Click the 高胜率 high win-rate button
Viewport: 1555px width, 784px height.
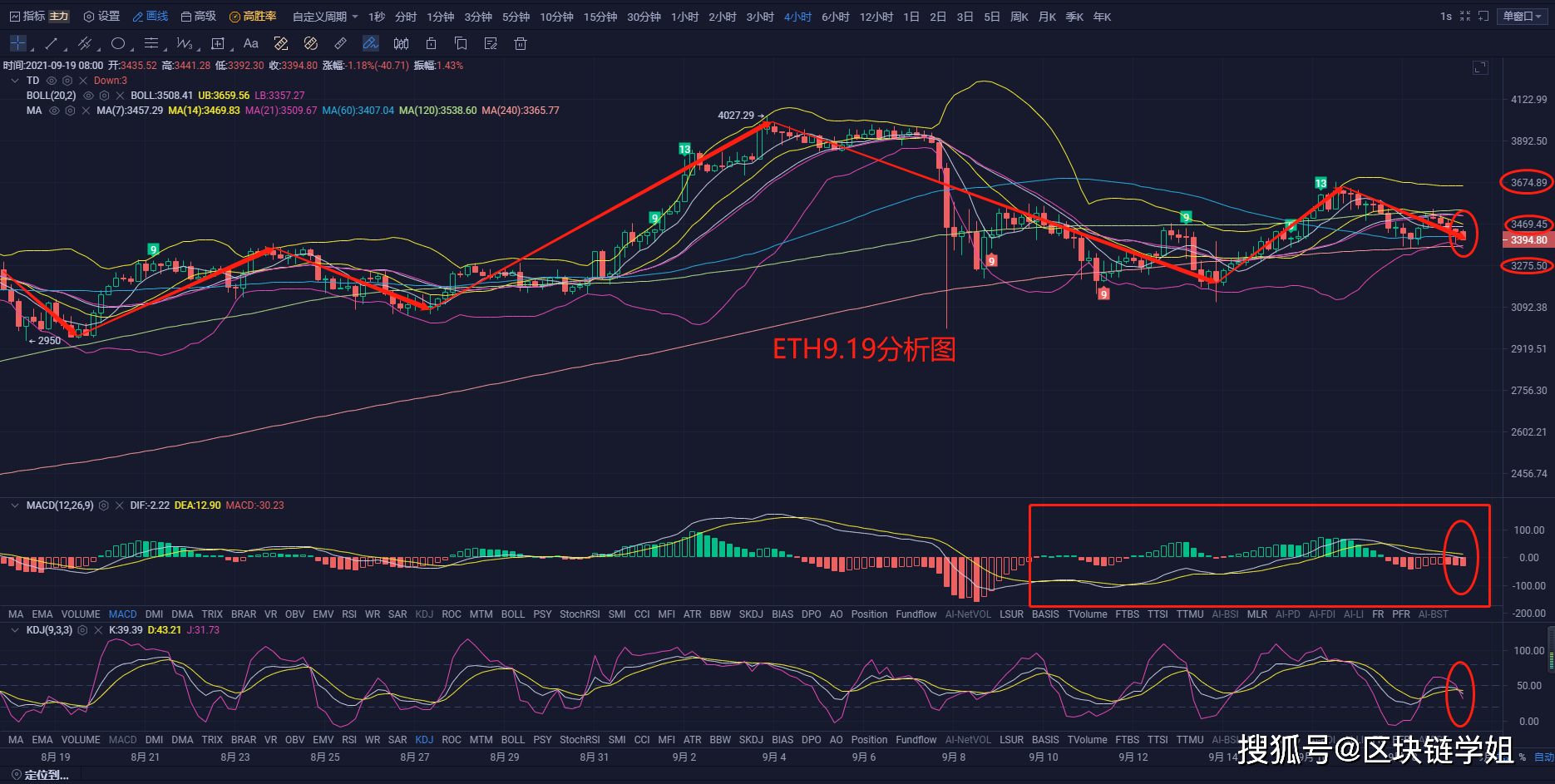[x=253, y=16]
